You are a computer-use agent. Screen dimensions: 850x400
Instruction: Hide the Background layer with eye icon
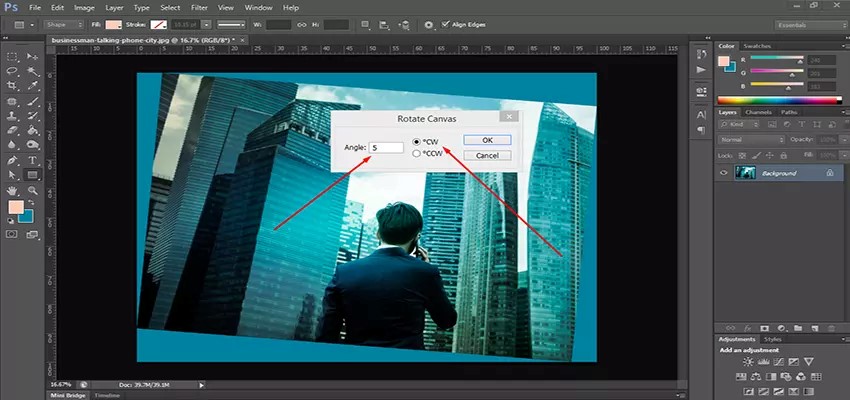click(x=723, y=173)
